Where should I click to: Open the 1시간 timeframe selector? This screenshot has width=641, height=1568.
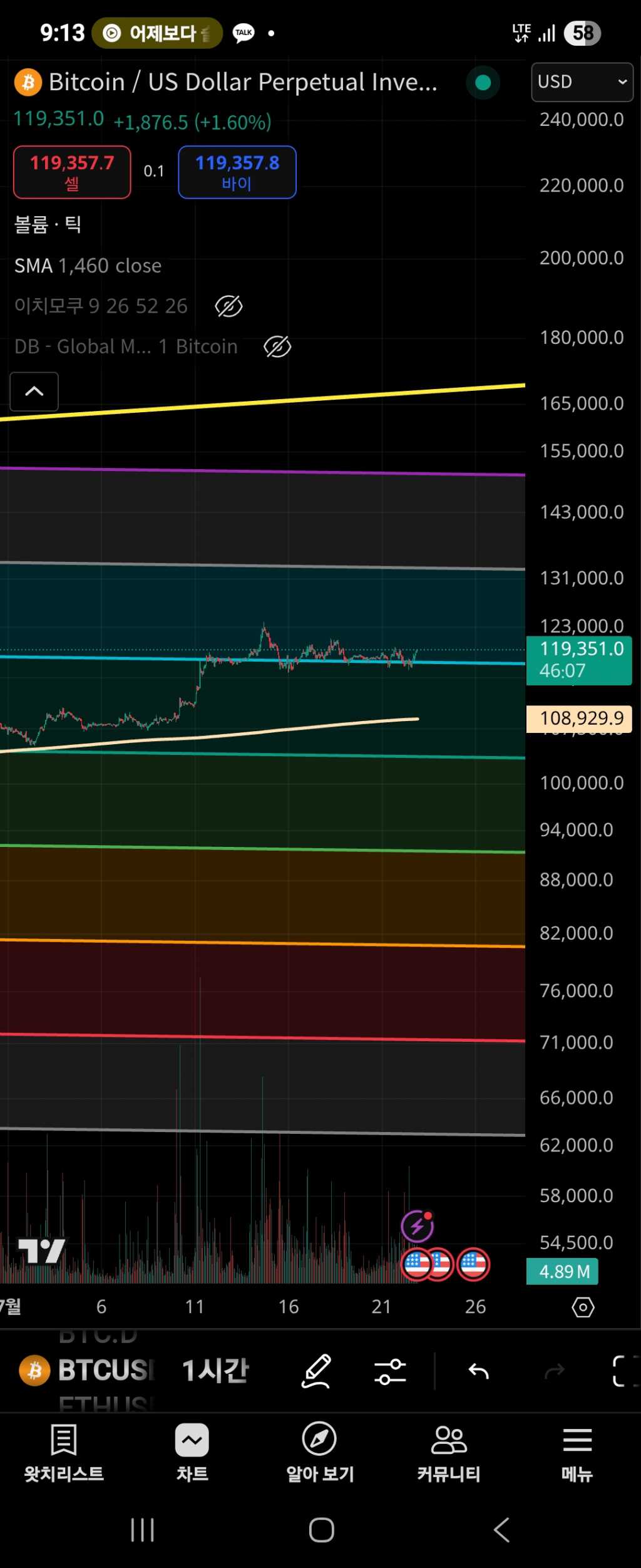(x=215, y=1371)
